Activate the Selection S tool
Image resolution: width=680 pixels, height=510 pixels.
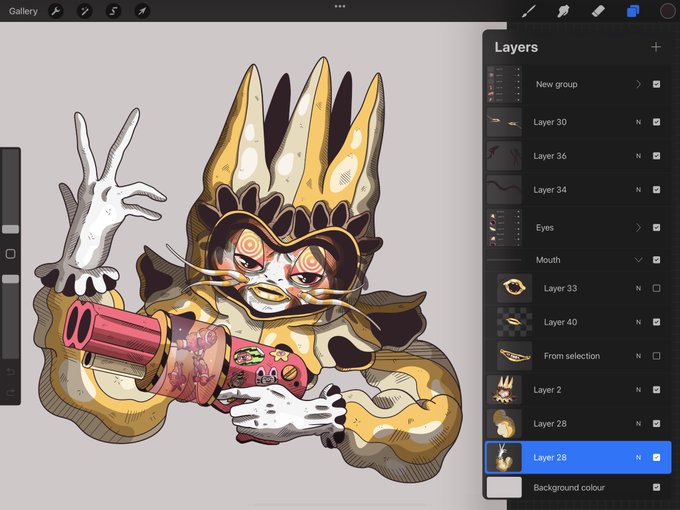point(113,11)
